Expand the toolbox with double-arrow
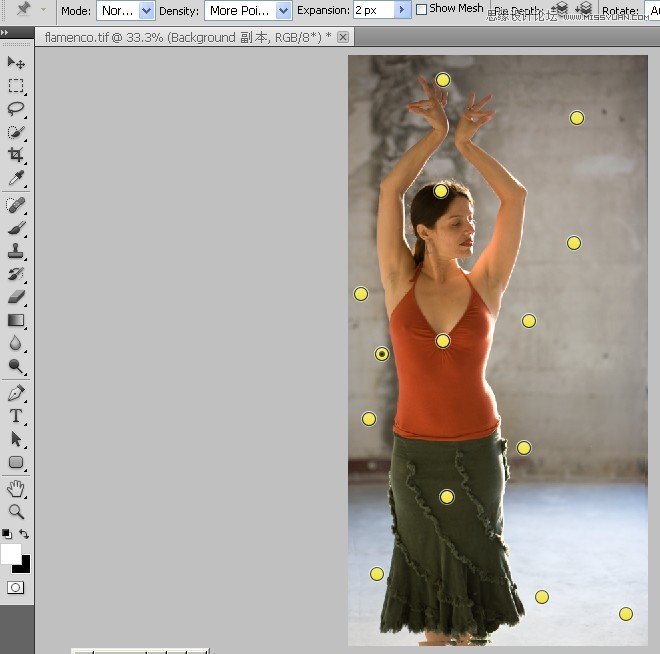Image resolution: width=660 pixels, height=654 pixels. 5,32
